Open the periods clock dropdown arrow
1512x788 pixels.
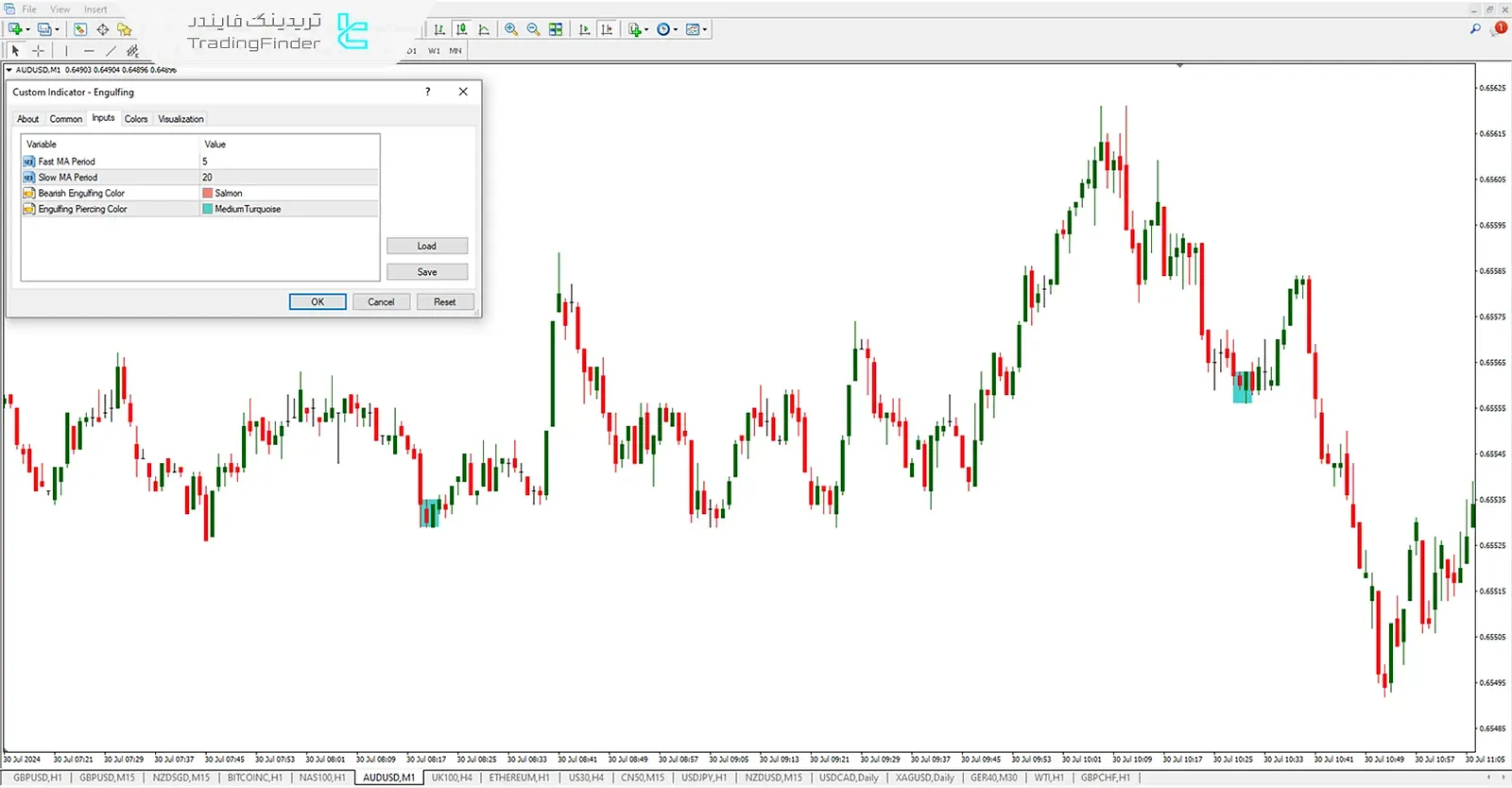[x=675, y=29]
